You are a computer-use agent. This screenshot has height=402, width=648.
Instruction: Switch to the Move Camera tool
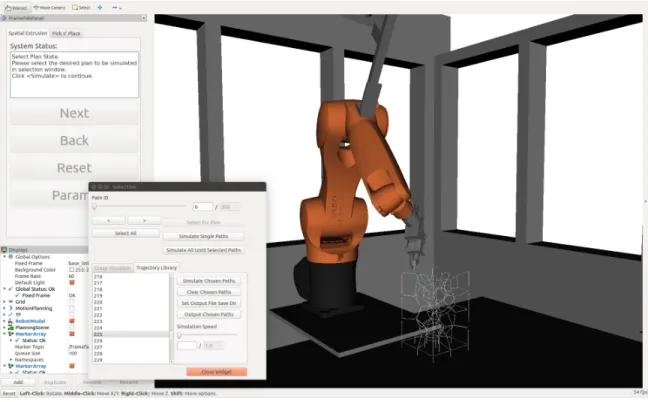coord(49,7)
